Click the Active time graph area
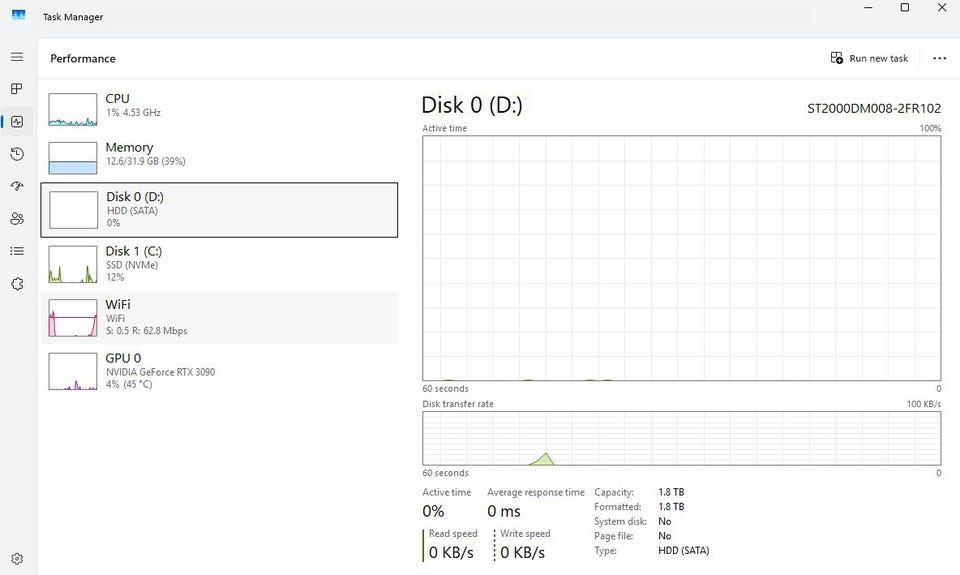Image resolution: width=960 pixels, height=575 pixels. [681, 258]
